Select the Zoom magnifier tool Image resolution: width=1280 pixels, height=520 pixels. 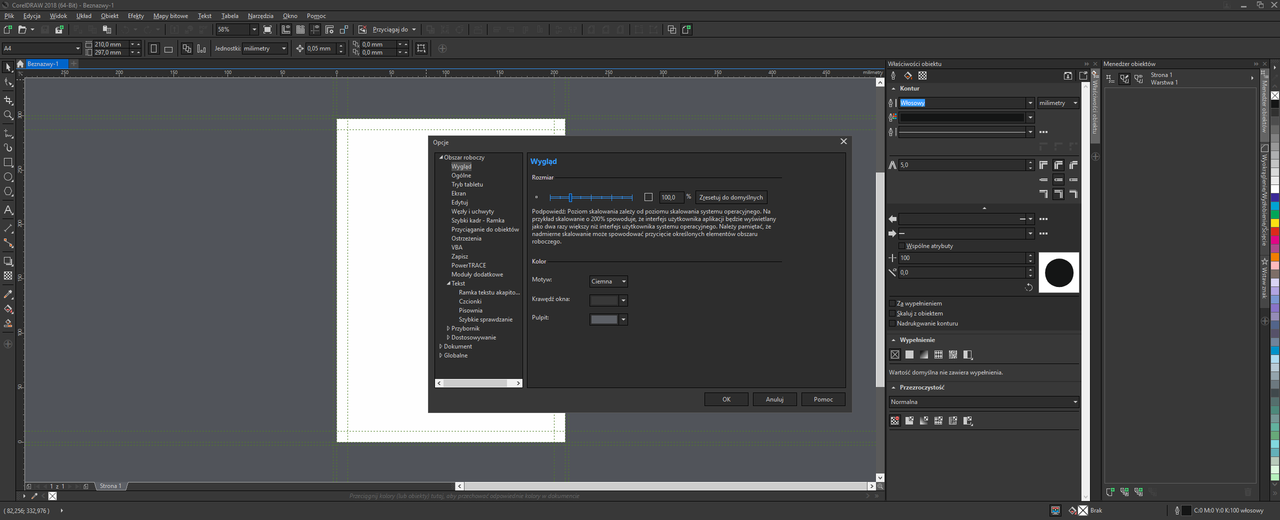click(8, 115)
